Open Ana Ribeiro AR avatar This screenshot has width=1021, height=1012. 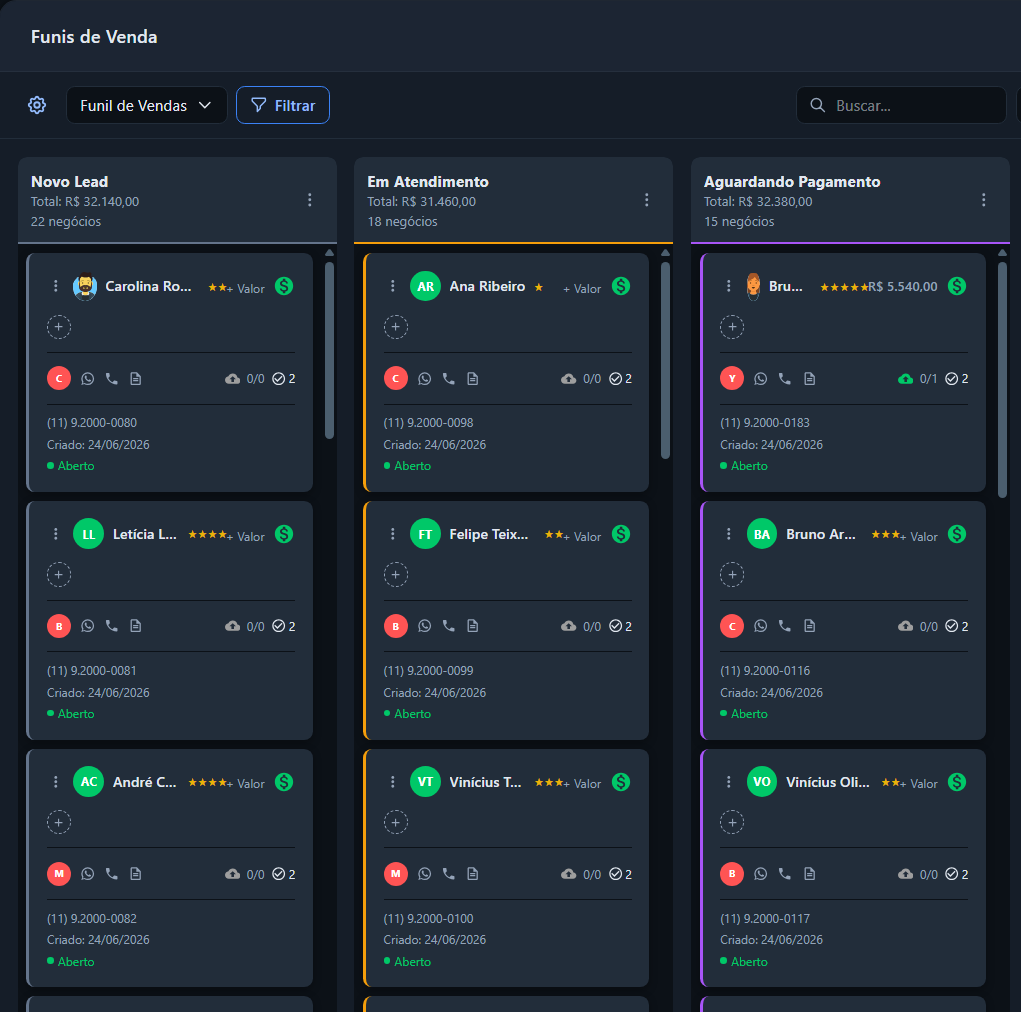(x=425, y=286)
